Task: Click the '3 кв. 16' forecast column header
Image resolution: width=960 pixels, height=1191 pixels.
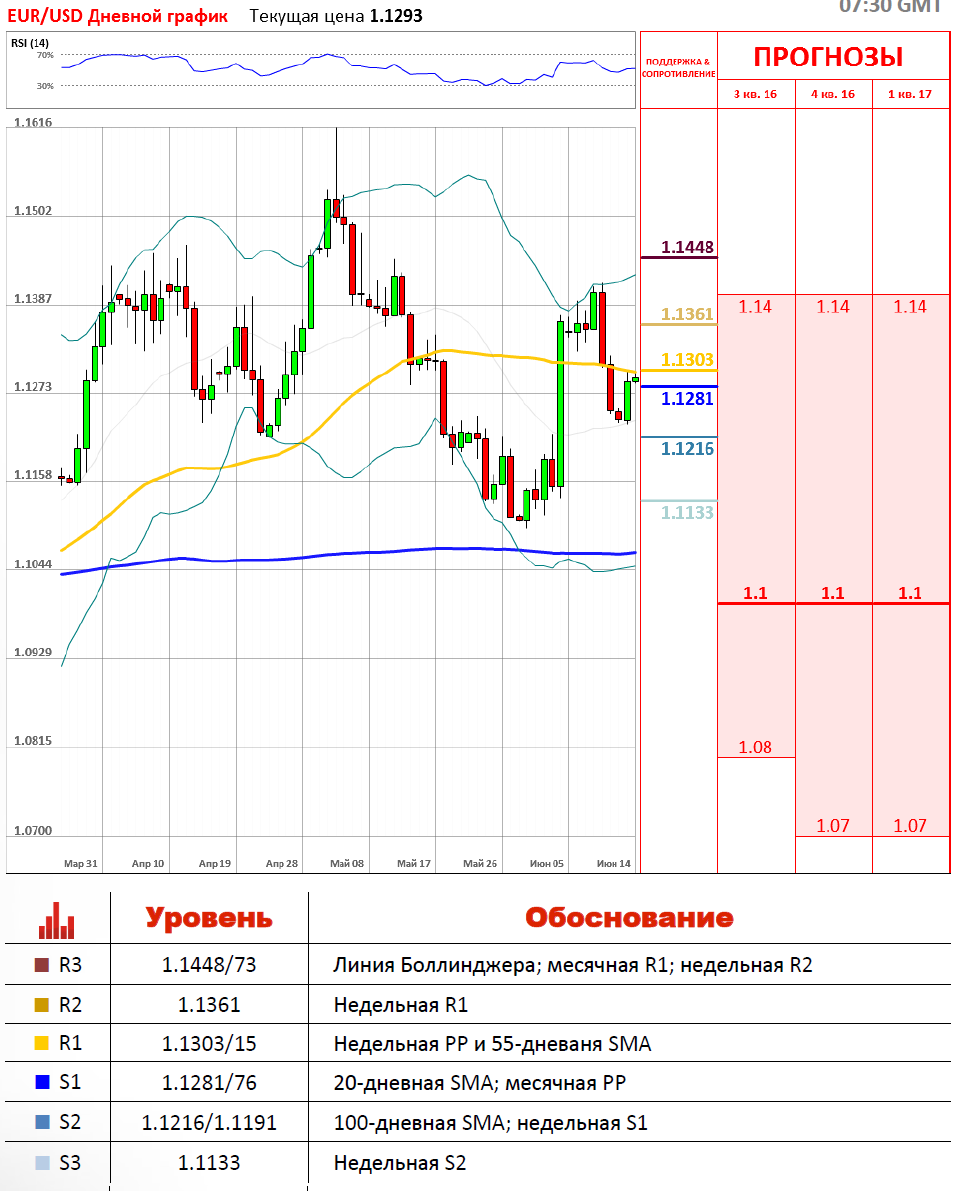Action: click(x=756, y=94)
